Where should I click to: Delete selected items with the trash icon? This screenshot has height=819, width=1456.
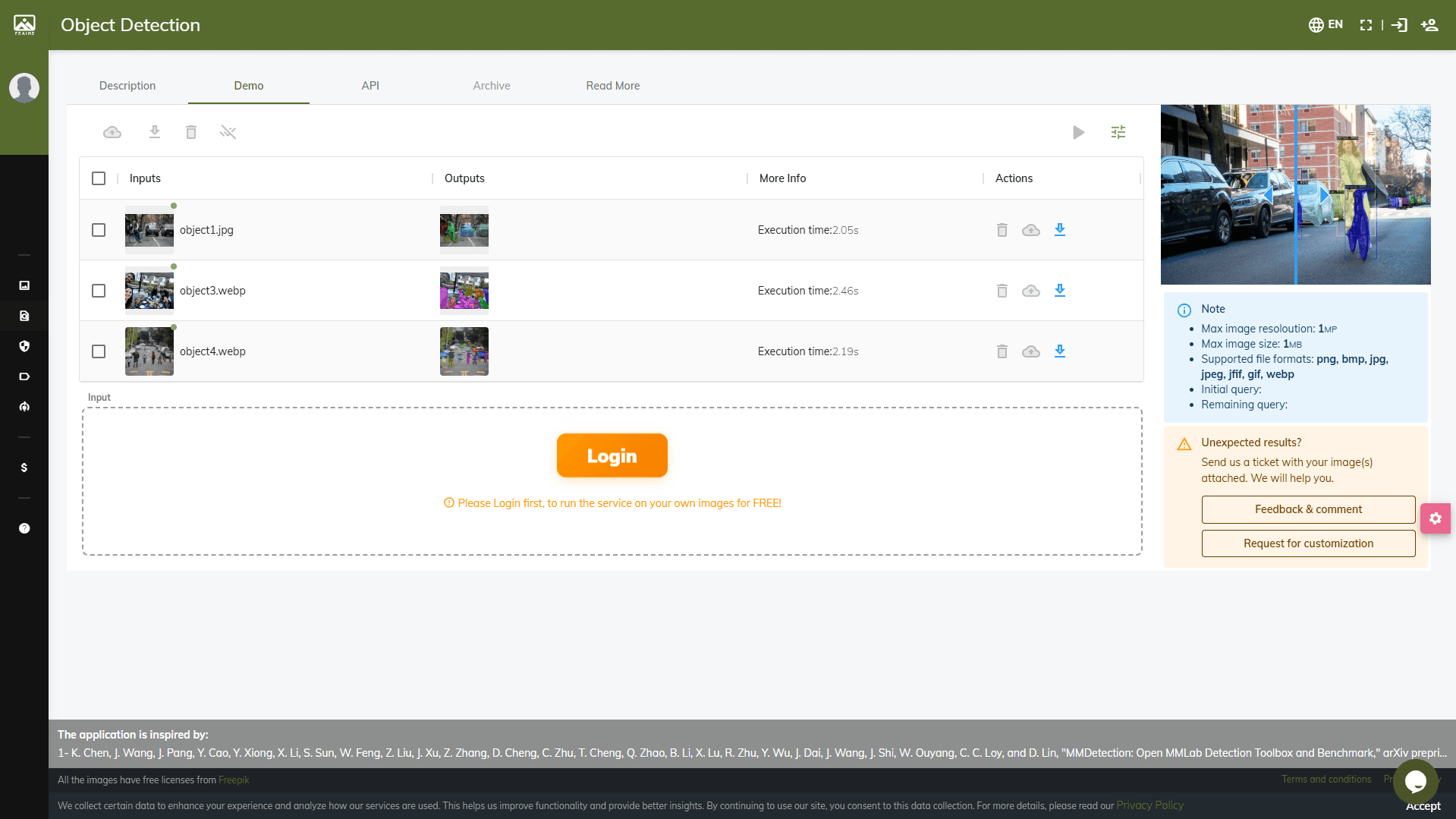191,132
